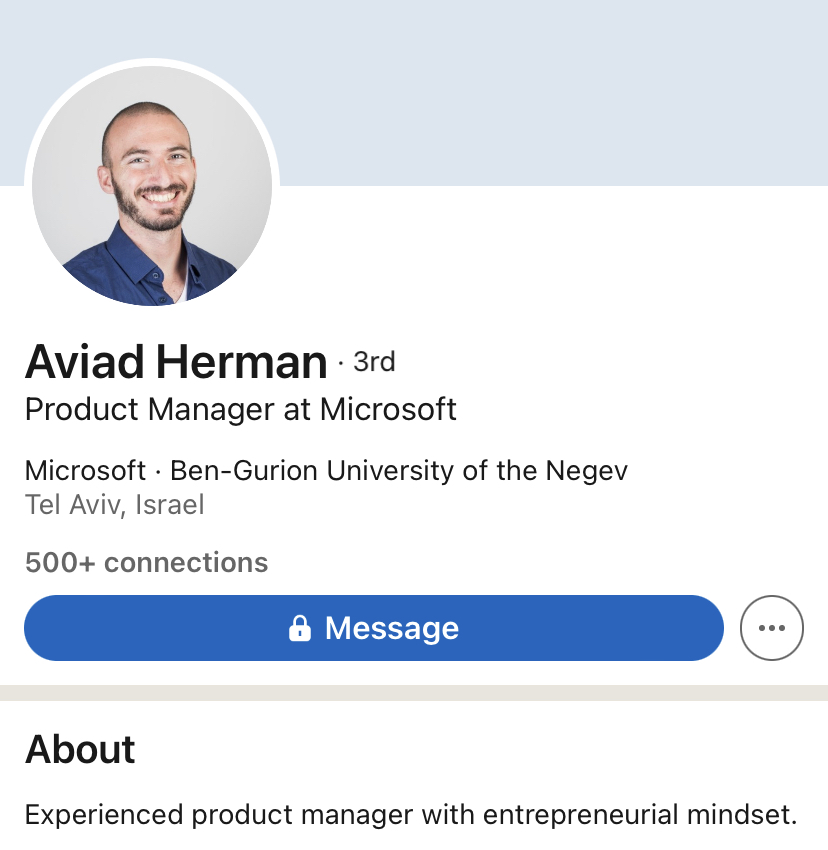
Task: Select the About section heading
Action: [x=80, y=749]
